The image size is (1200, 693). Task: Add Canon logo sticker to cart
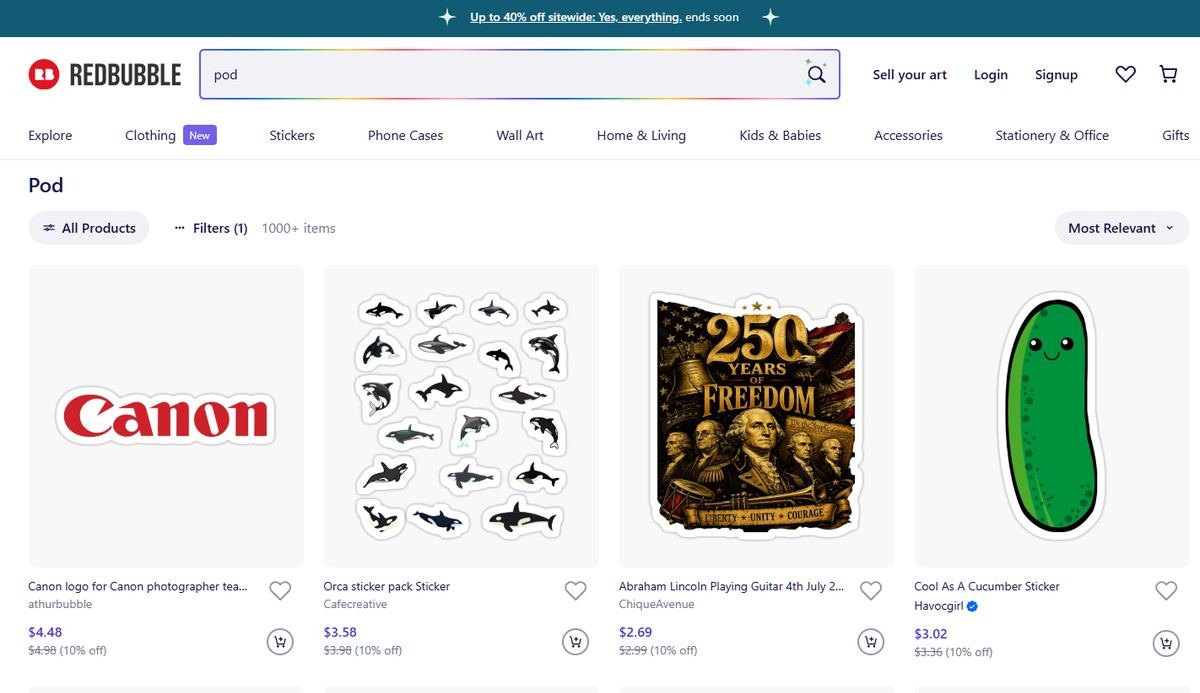coord(280,641)
